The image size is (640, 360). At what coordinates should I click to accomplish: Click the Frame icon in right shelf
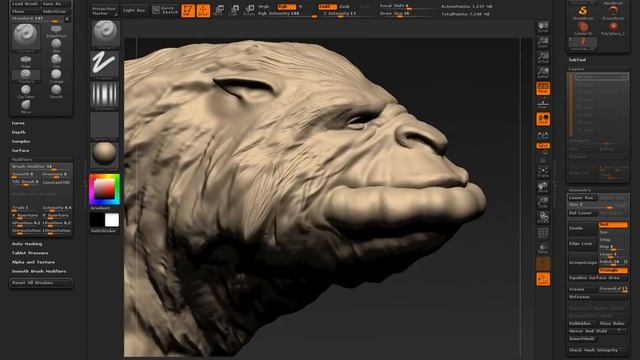pyautogui.click(x=543, y=172)
